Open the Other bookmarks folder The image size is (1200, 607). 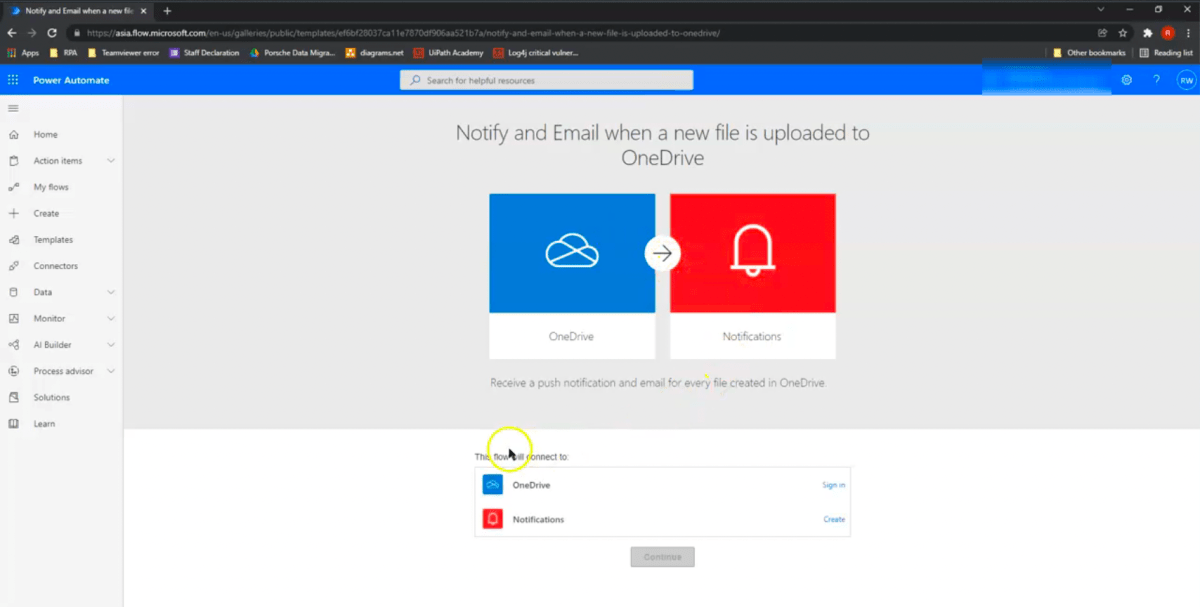click(1089, 53)
